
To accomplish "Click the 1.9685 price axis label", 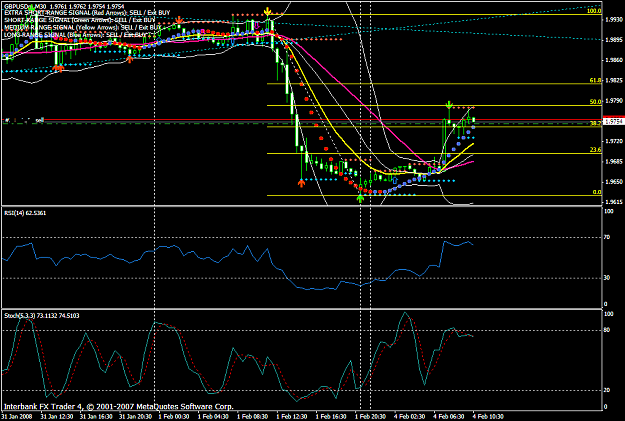I will (614, 162).
